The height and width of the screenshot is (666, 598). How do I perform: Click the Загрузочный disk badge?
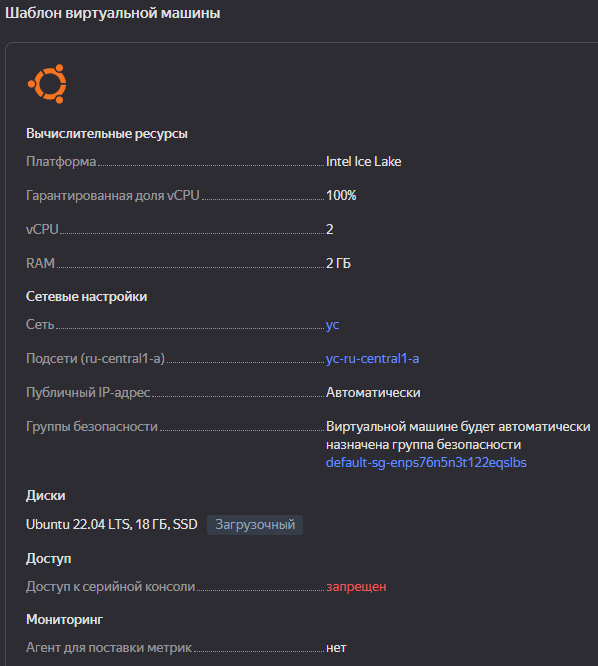tap(255, 525)
